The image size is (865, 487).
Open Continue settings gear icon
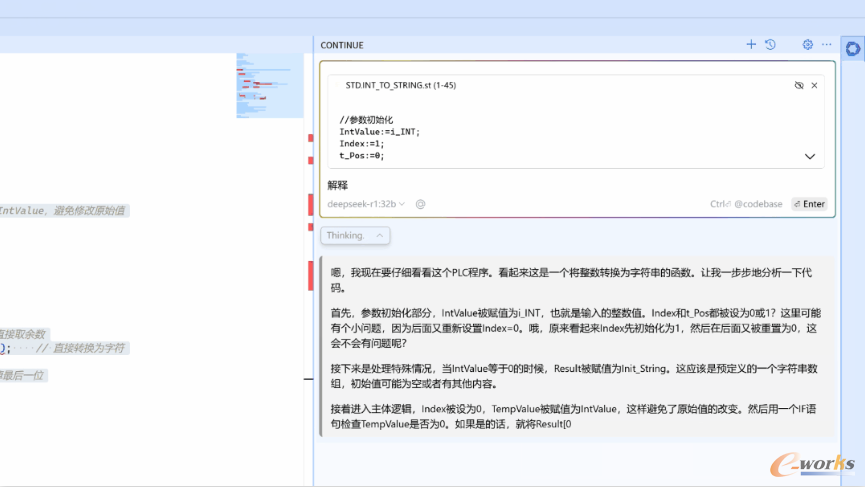[808, 45]
